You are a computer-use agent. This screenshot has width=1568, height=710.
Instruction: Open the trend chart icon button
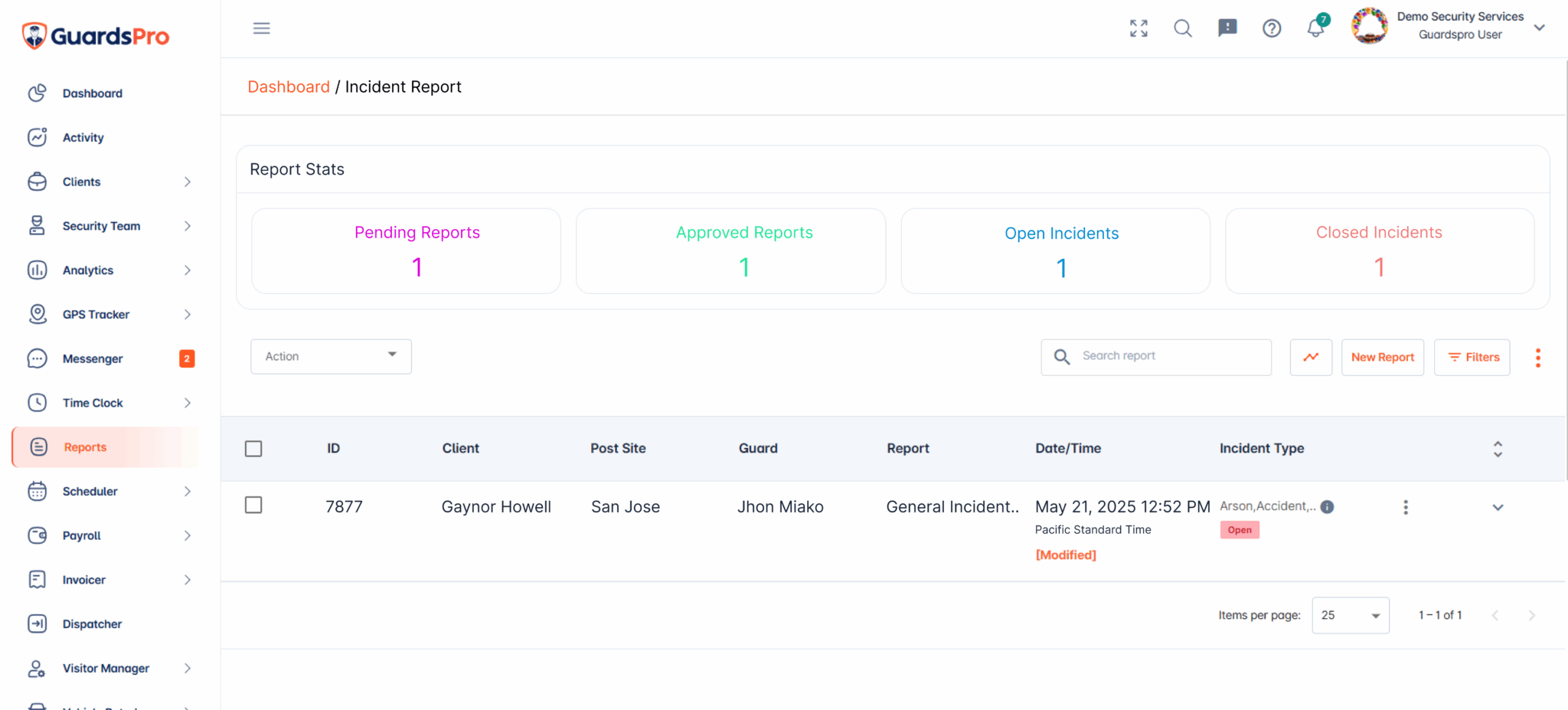[1311, 357]
